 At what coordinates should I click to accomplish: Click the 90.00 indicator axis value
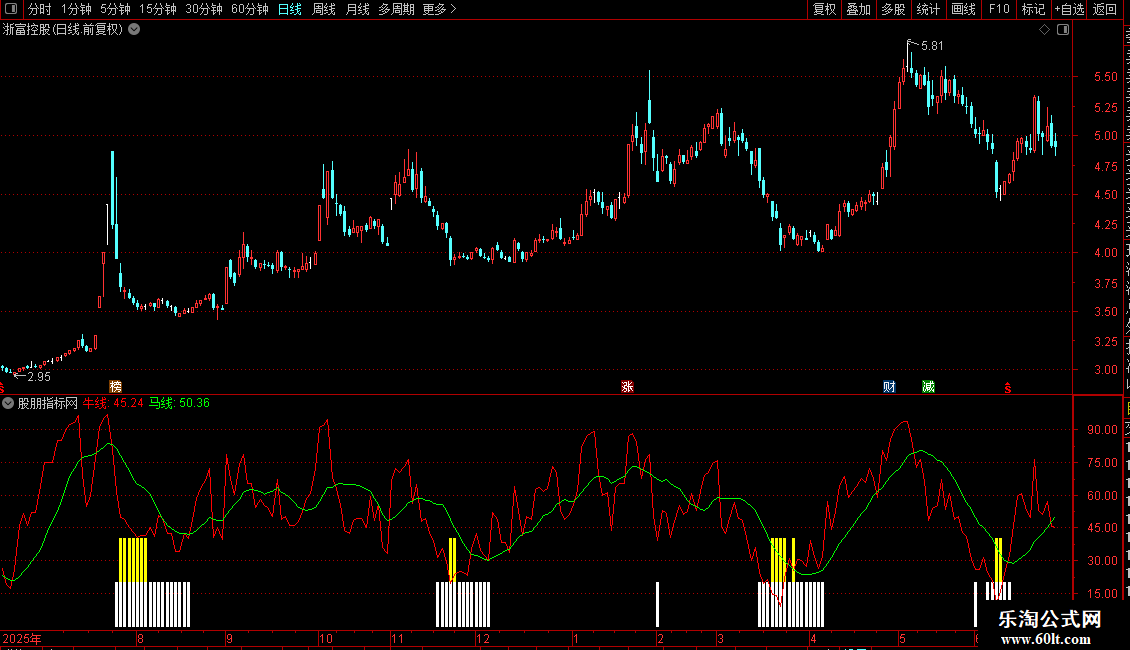[1103, 429]
